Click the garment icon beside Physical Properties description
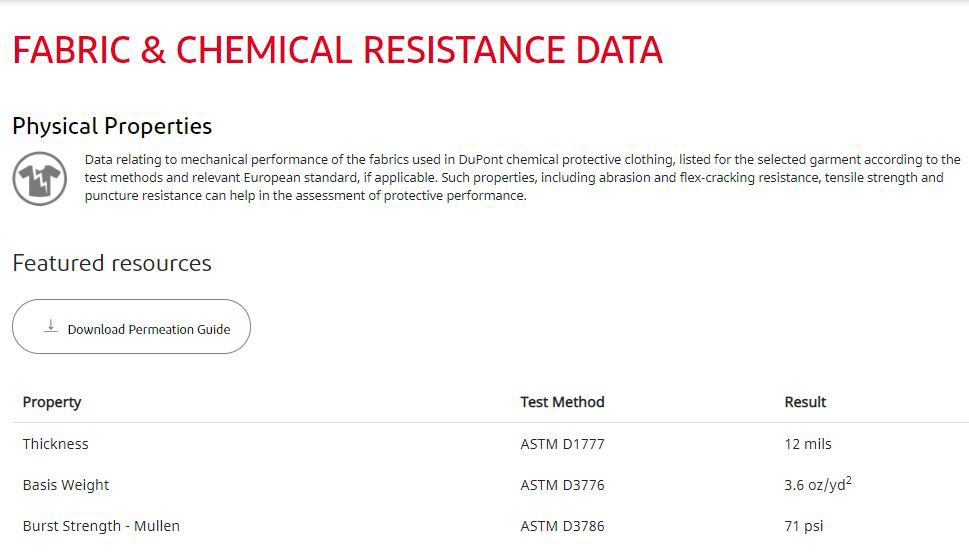969x554 pixels. [x=40, y=179]
